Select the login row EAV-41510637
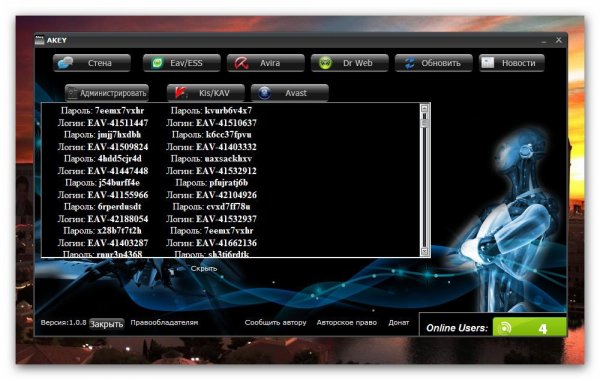Image resolution: width=600 pixels, height=380 pixels. pyautogui.click(x=211, y=123)
